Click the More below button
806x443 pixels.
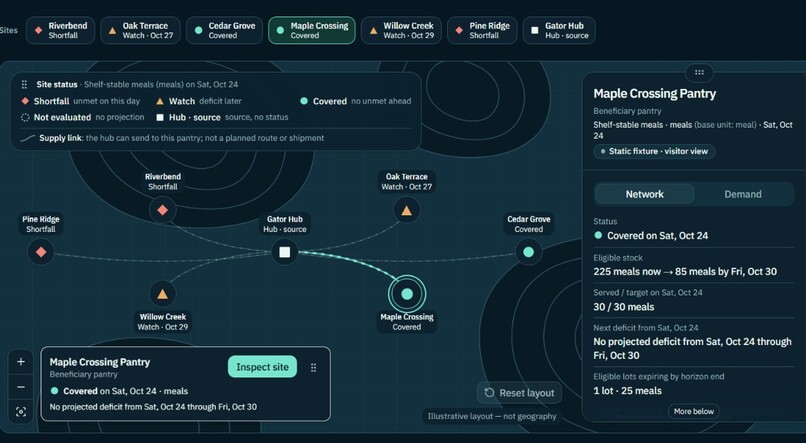694,411
